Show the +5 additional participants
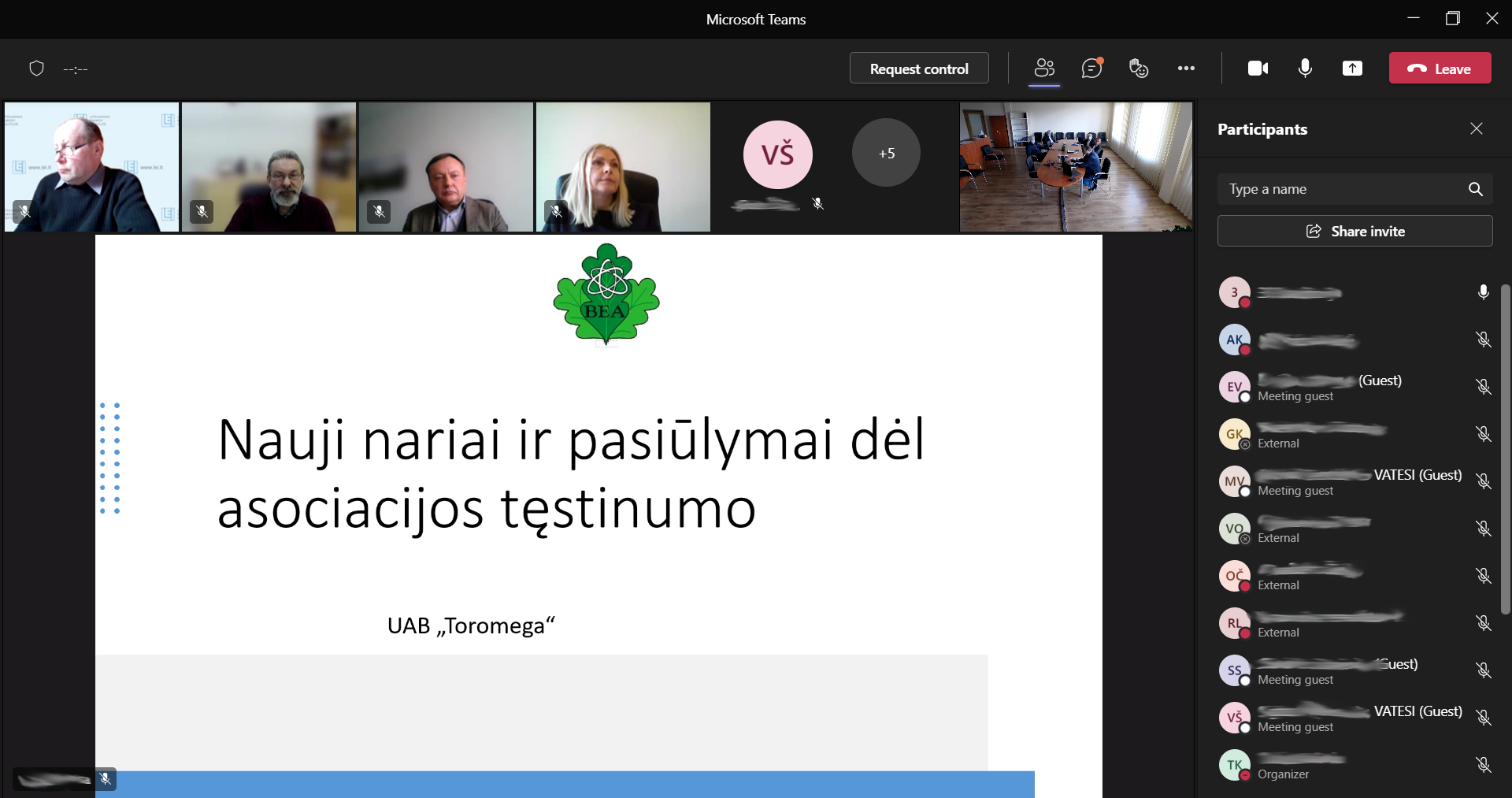Viewport: 1512px width, 798px height. 886,153
